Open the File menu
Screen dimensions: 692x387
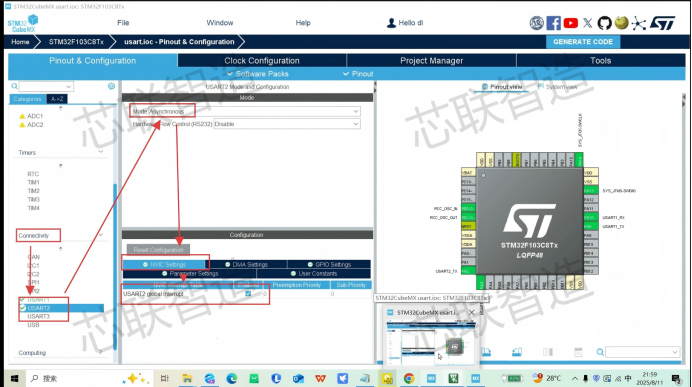pyautogui.click(x=123, y=23)
